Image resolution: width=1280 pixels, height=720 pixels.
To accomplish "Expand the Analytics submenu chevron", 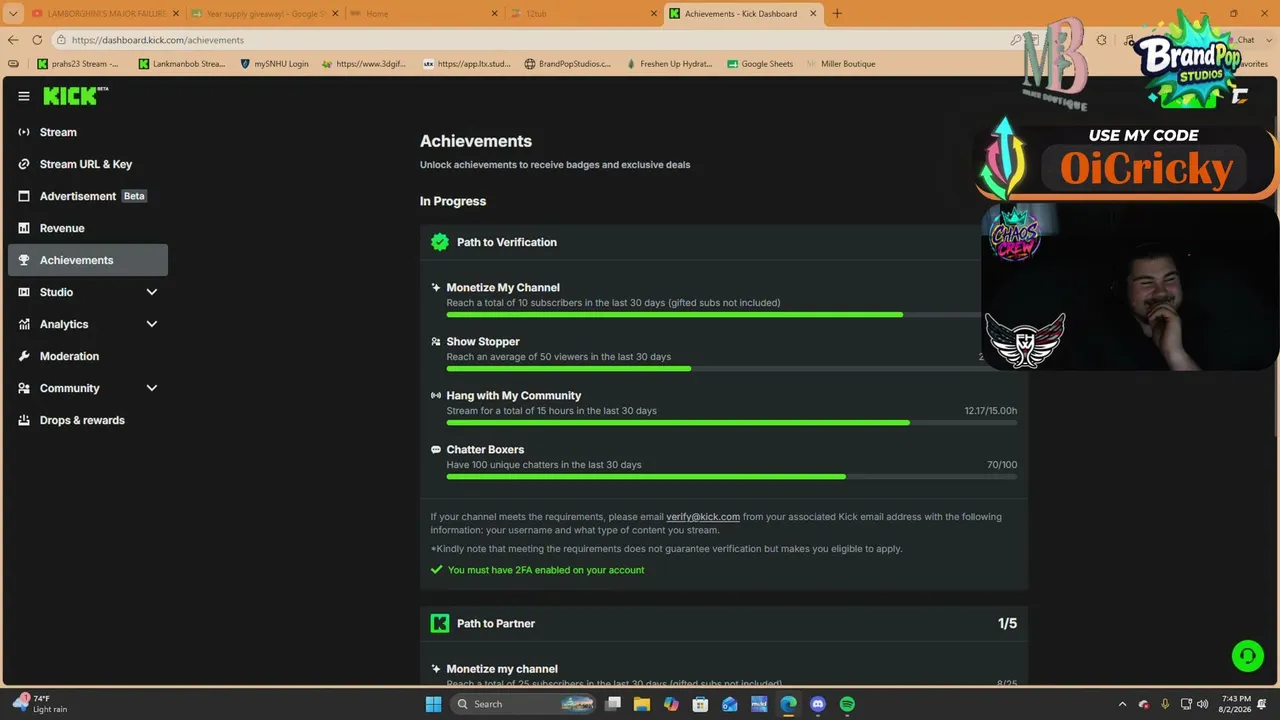I will (x=152, y=324).
